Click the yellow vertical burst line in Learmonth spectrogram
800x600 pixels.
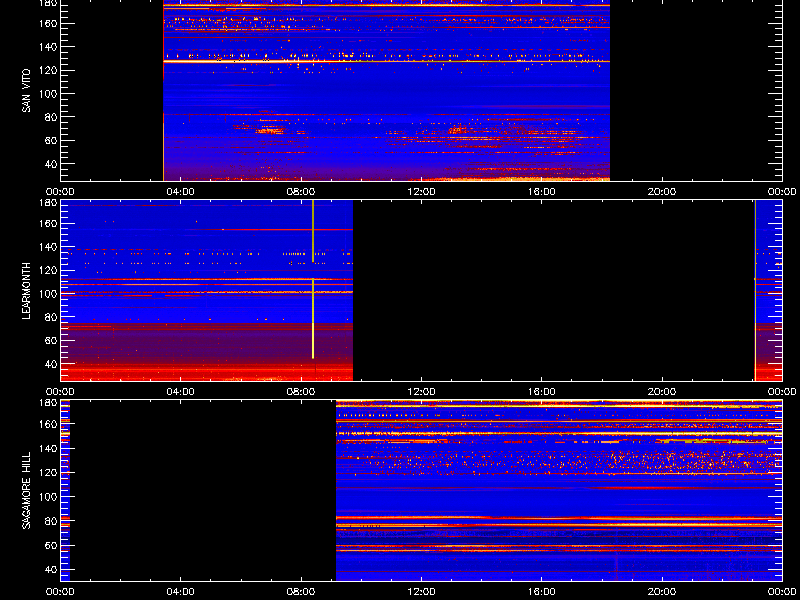313,280
